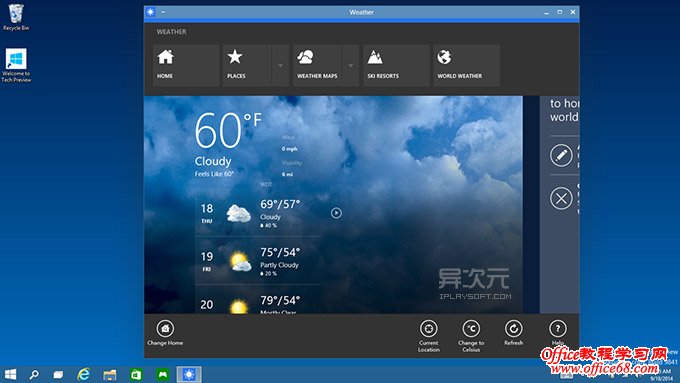Open the Weather Maps tile
This screenshot has height=383, width=680.
(317, 65)
